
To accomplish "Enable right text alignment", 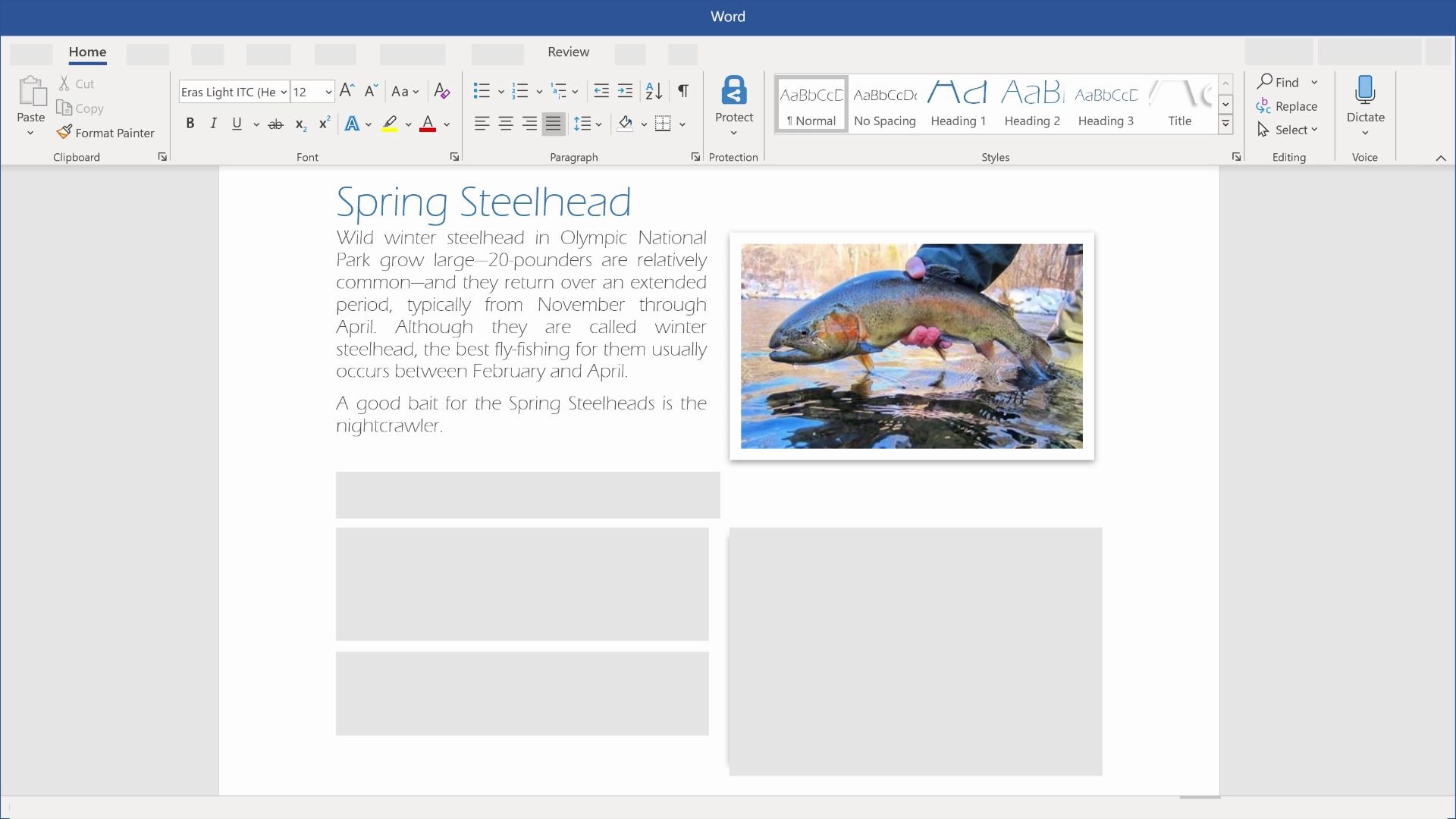I will pyautogui.click(x=529, y=124).
